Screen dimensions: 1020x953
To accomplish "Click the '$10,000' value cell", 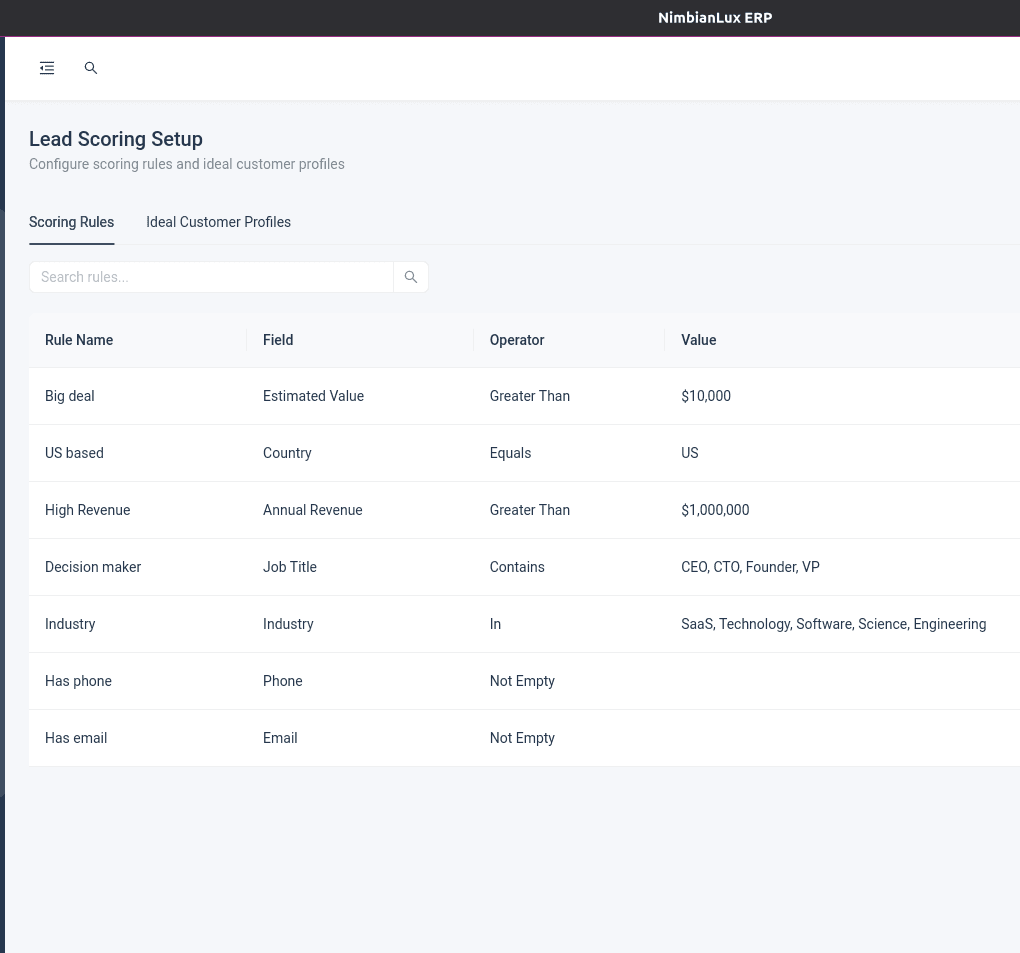I will [706, 396].
